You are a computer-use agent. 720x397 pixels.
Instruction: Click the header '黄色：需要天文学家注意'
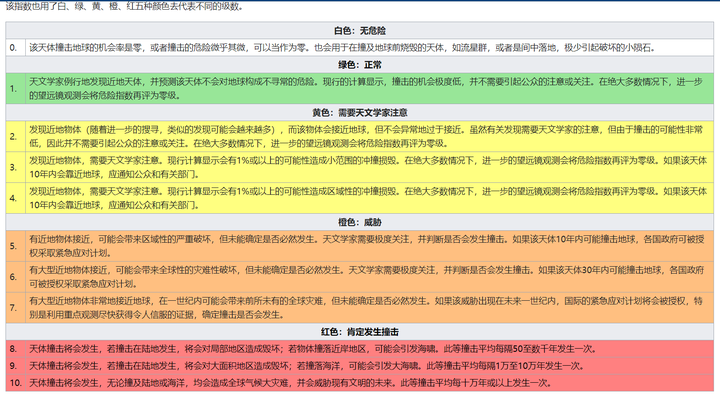click(360, 112)
